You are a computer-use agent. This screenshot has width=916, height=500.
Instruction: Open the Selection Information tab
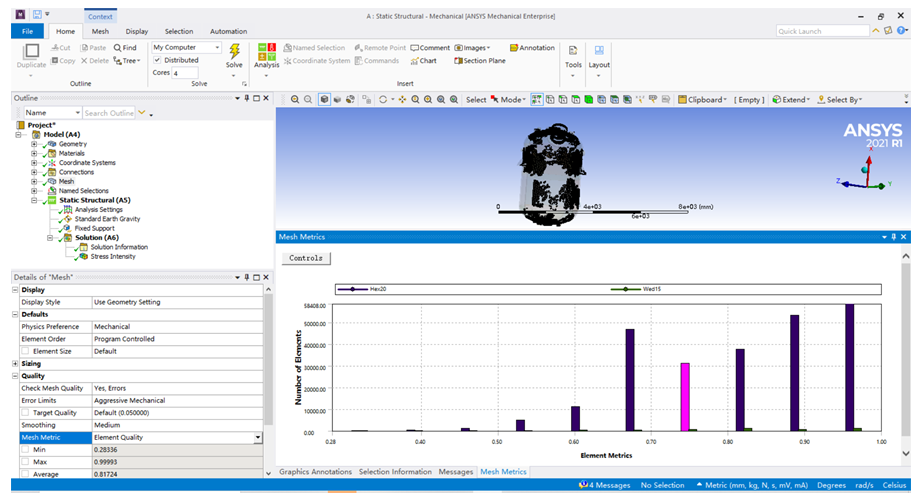(x=395, y=472)
